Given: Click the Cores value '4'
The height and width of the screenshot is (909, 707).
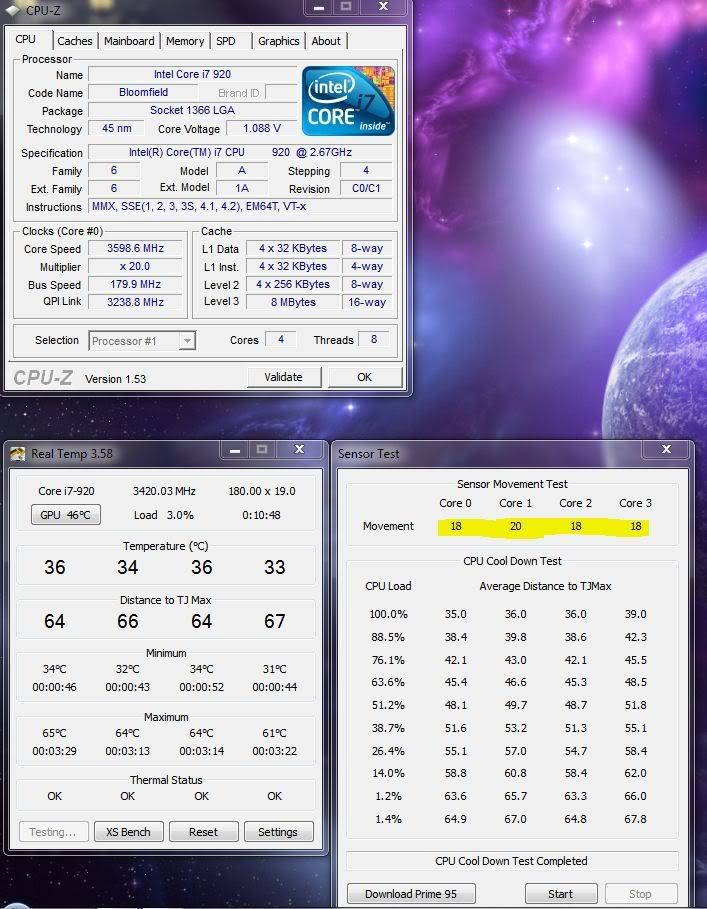Looking at the screenshot, I should point(281,339).
